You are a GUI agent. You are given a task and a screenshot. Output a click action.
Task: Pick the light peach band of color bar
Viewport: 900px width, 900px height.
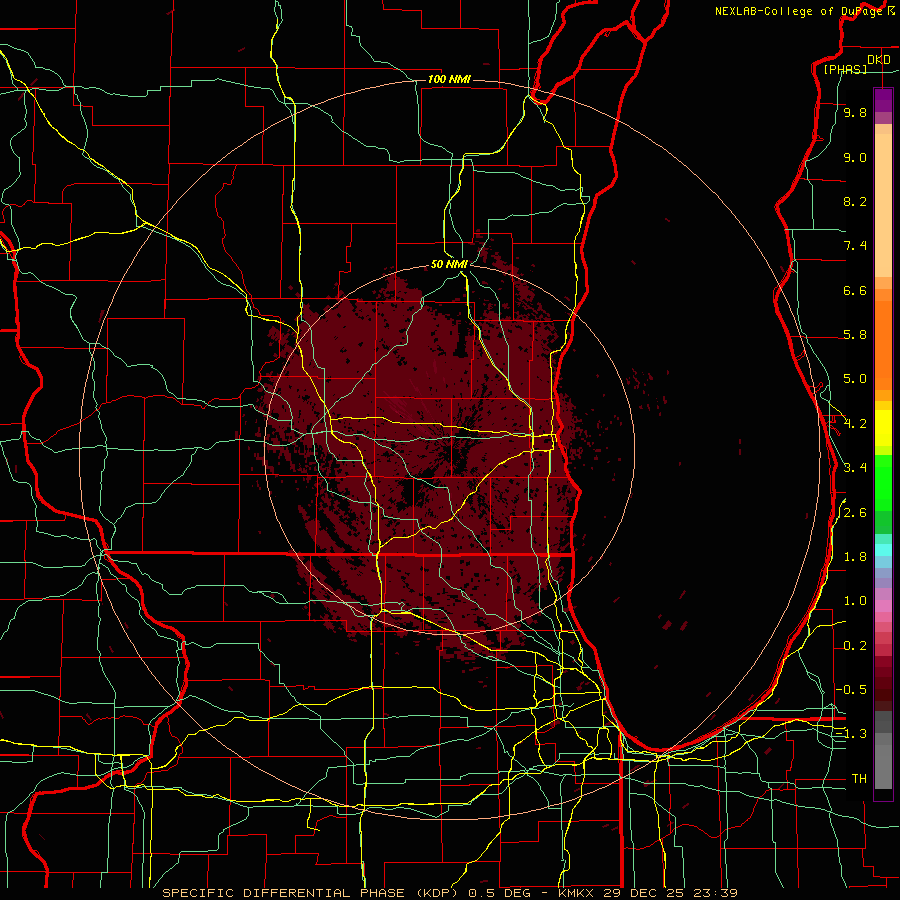883,205
